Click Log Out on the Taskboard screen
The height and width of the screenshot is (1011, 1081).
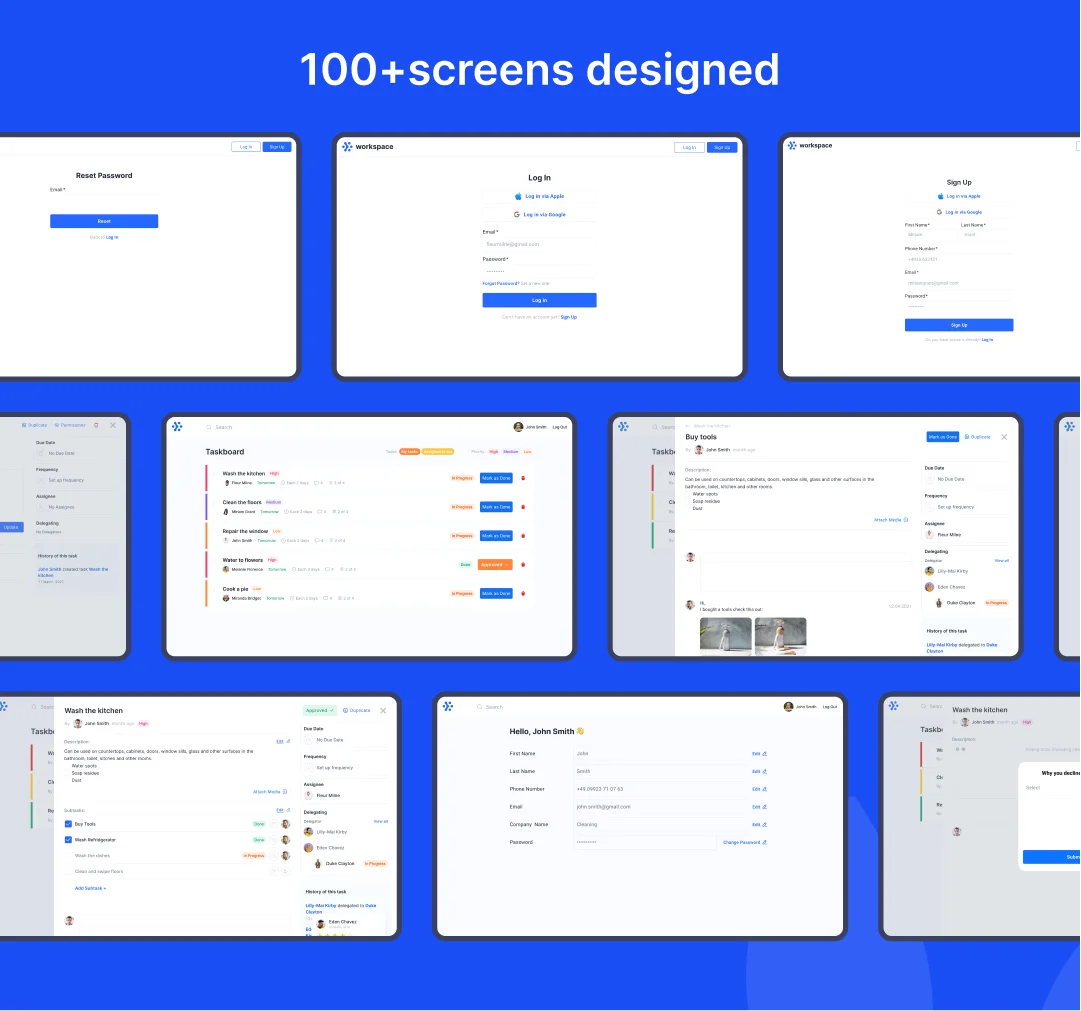(x=560, y=428)
